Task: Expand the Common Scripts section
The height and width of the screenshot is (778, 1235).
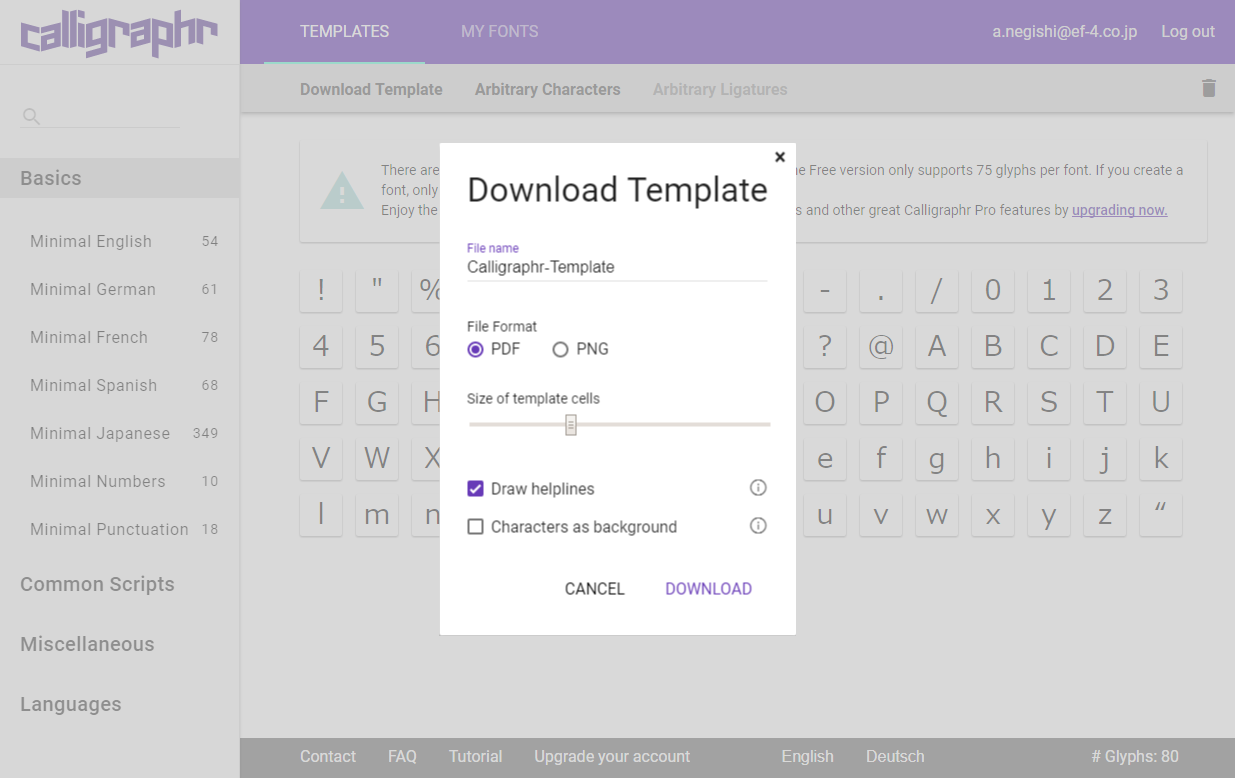Action: pyautogui.click(x=97, y=584)
